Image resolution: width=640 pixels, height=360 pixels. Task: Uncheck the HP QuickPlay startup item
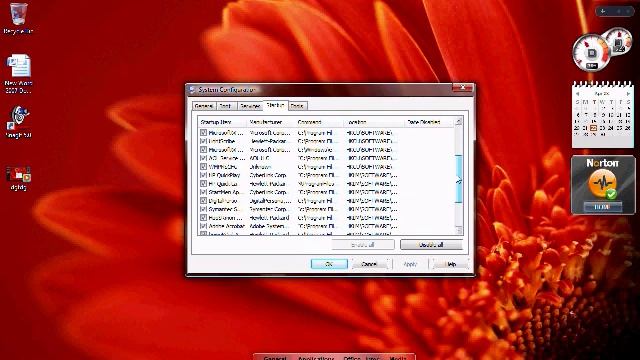coord(203,175)
